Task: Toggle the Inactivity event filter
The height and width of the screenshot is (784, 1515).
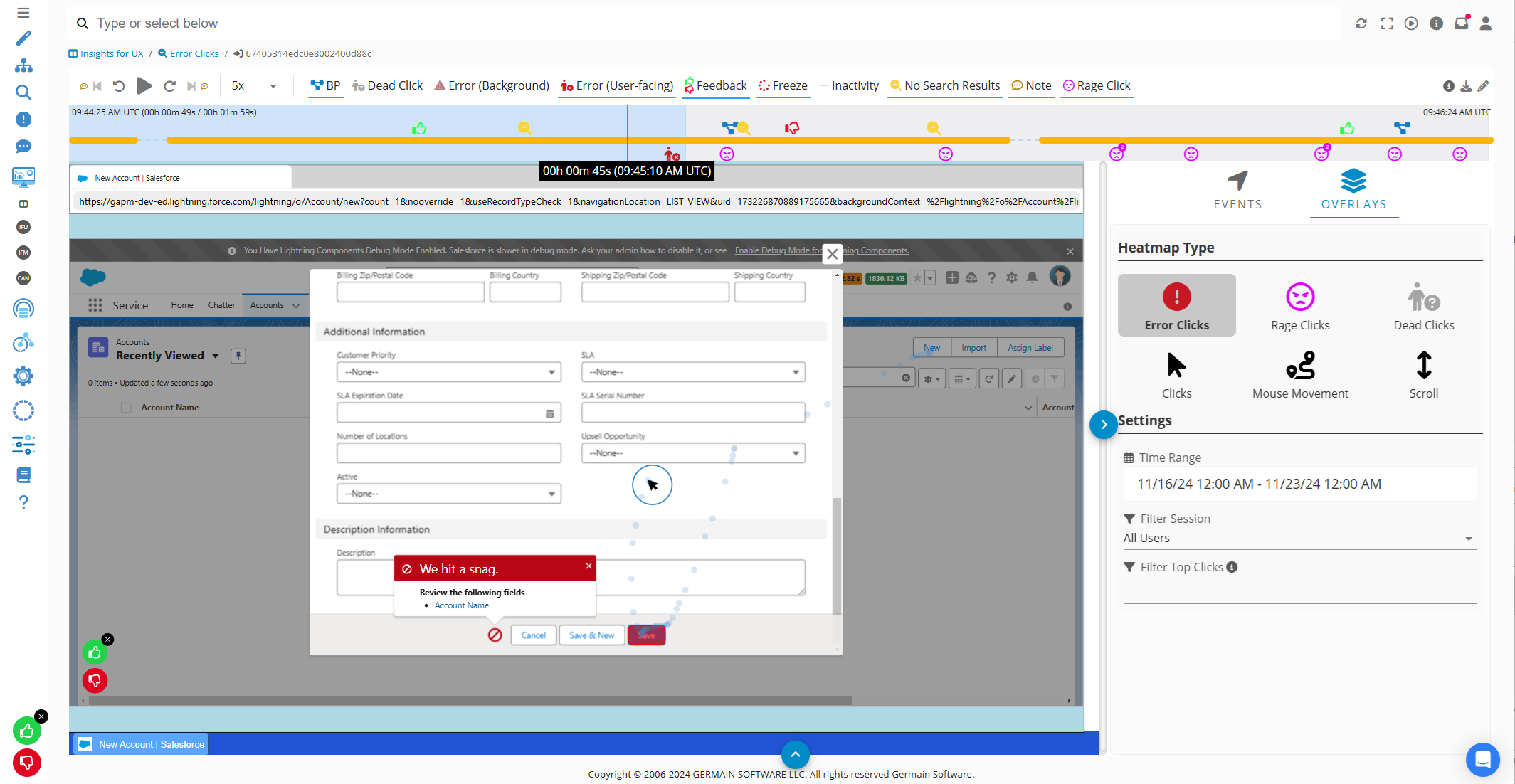Action: (x=850, y=86)
